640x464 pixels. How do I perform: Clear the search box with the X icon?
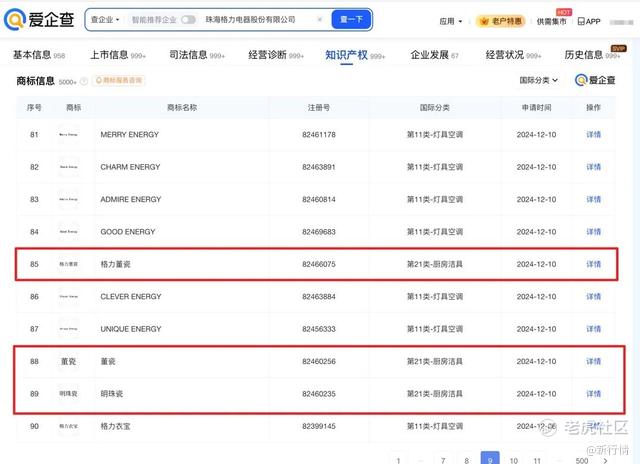tap(320, 19)
